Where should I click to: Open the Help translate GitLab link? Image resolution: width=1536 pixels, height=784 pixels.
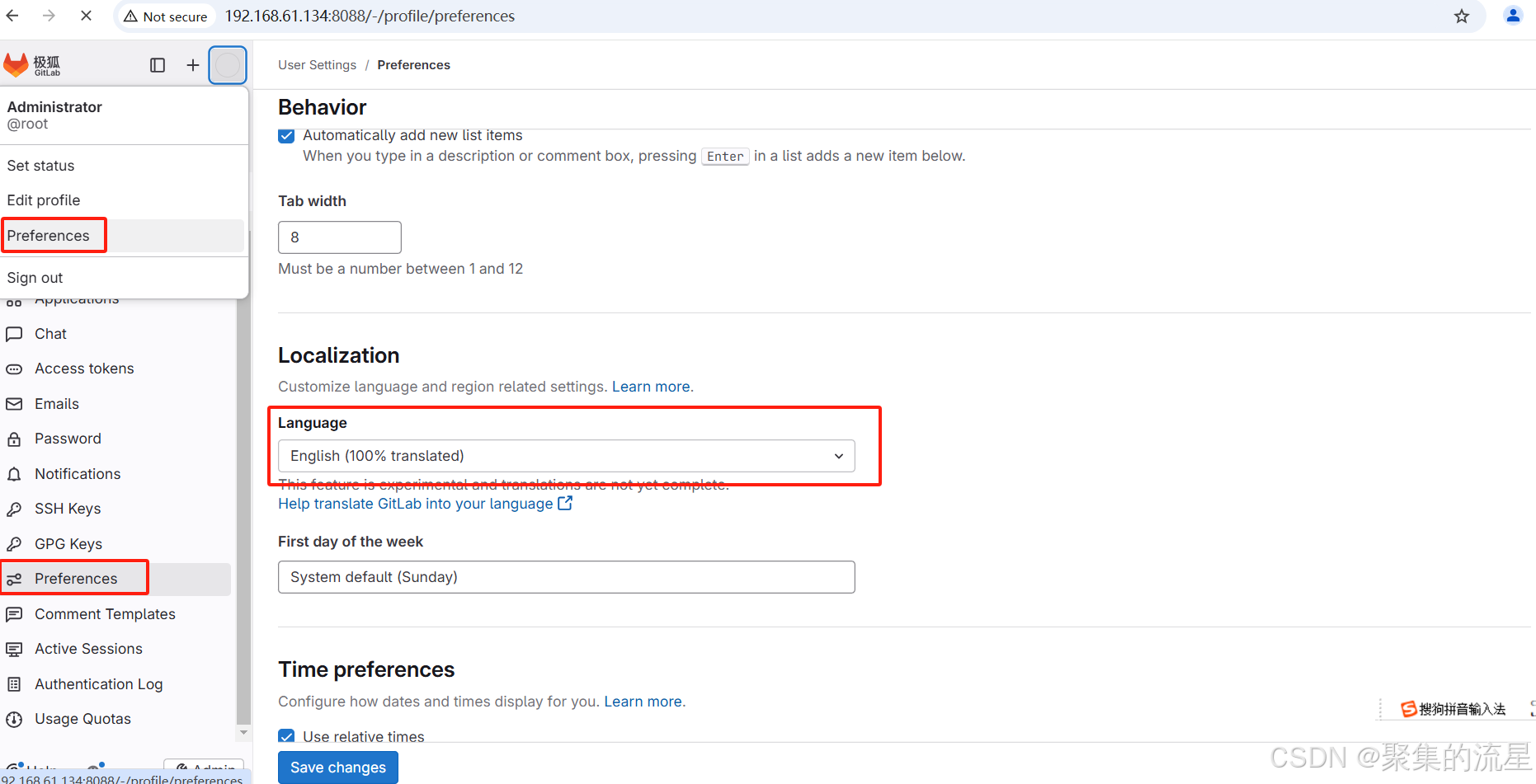tap(416, 504)
